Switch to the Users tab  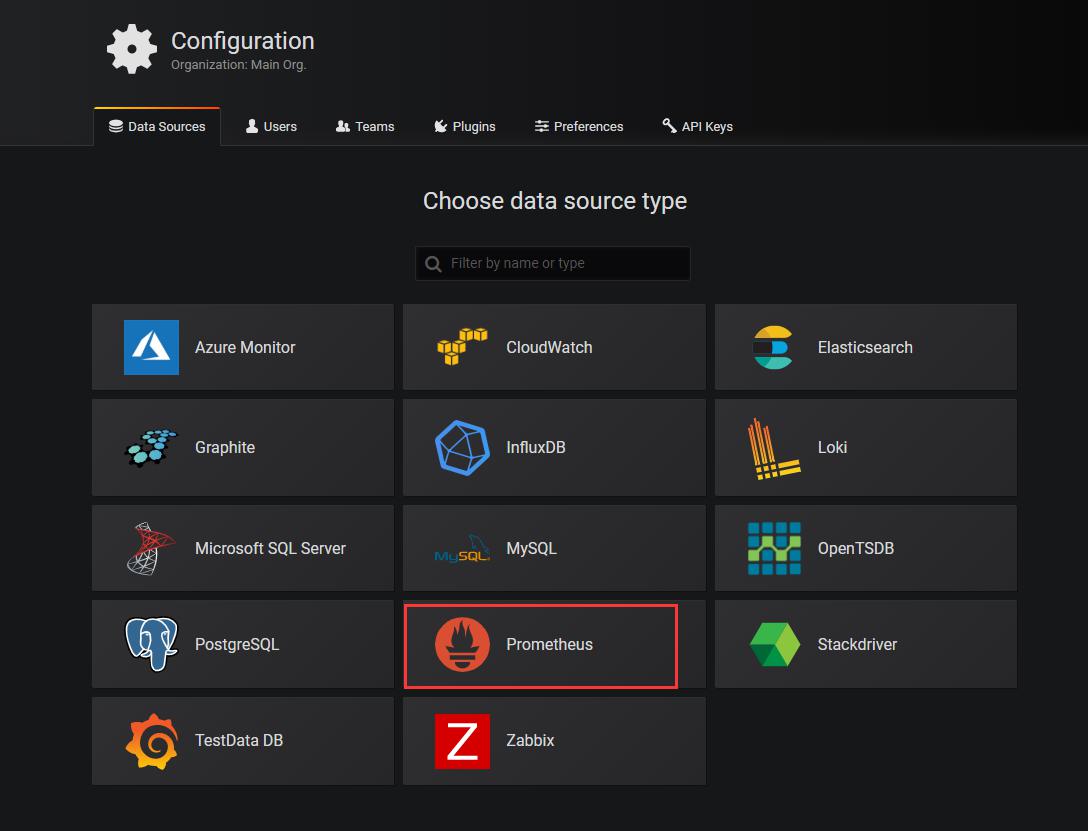point(271,126)
